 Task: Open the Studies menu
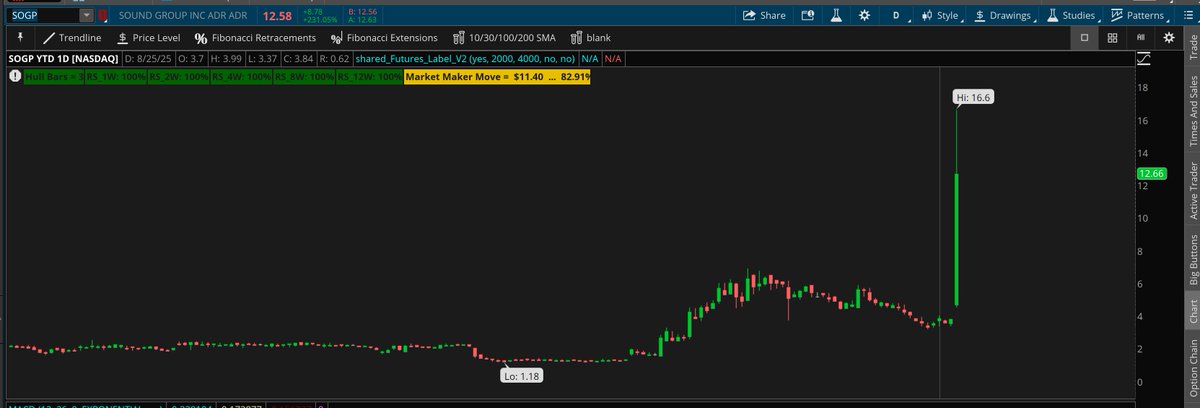coord(1072,15)
